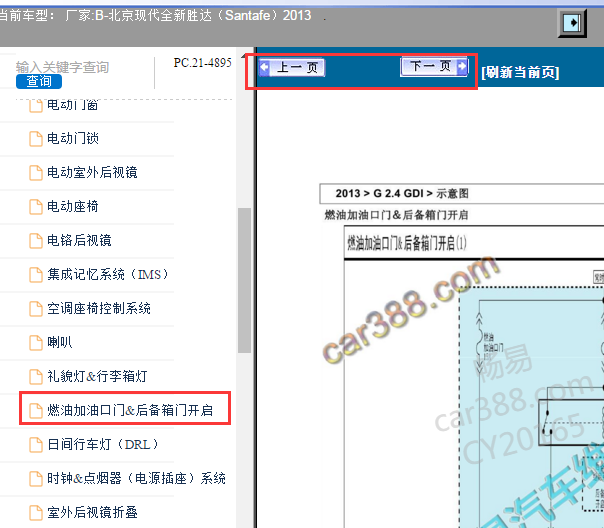Open 礼貌灯&行李箱灯 entry
The height and width of the screenshot is (528, 604).
coord(97,376)
